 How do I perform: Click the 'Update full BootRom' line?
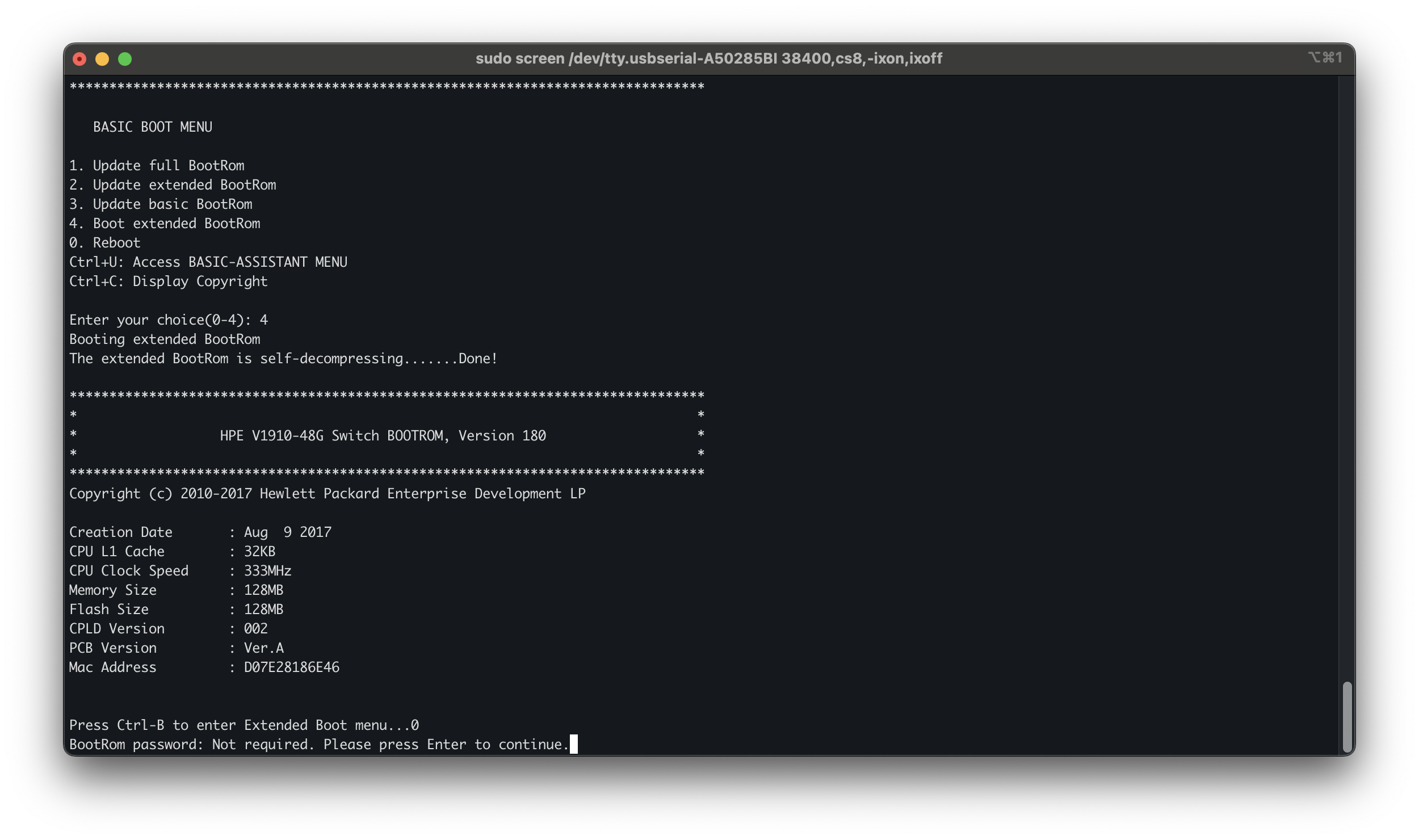click(x=157, y=166)
